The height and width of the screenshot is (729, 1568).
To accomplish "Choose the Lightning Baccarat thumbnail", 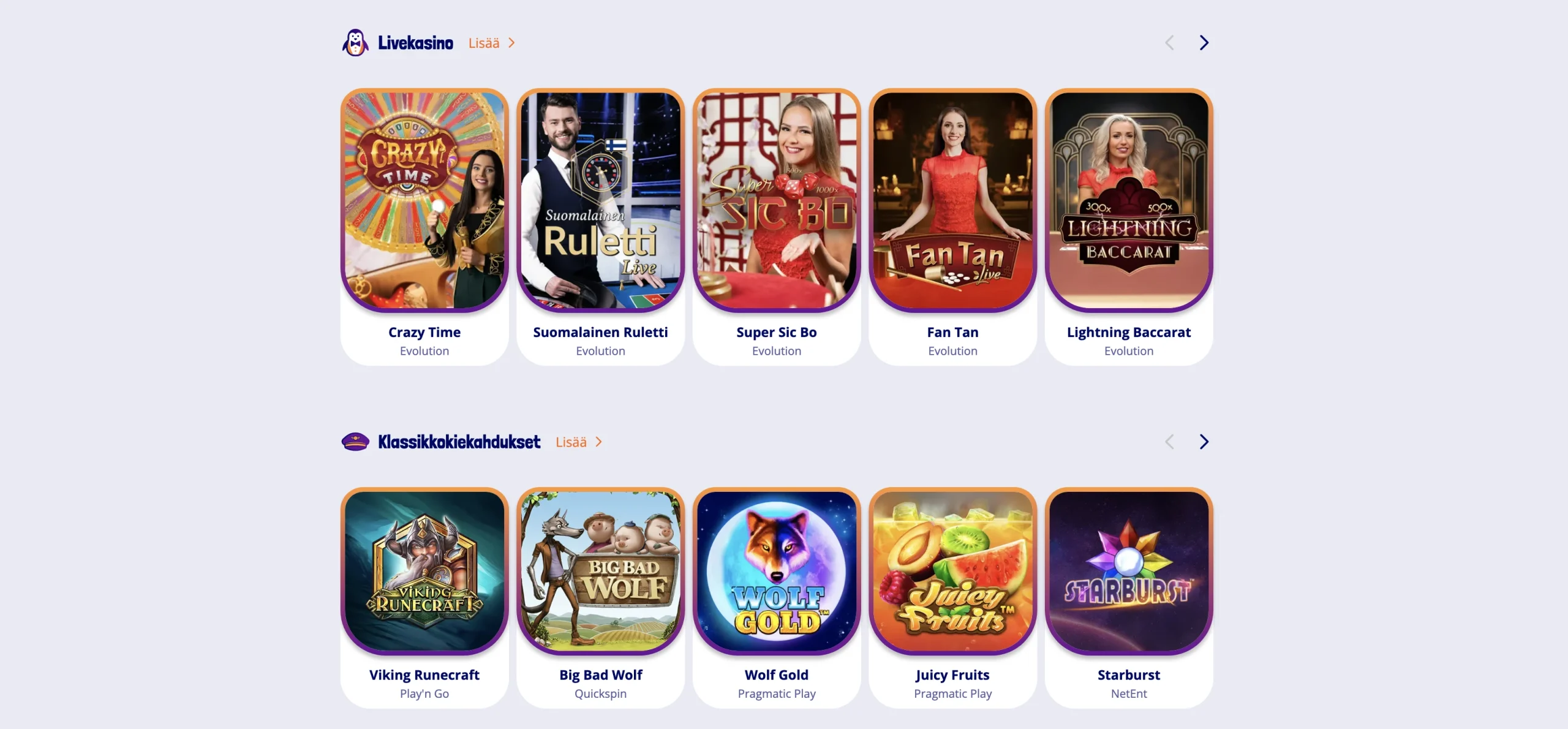I will (x=1129, y=200).
